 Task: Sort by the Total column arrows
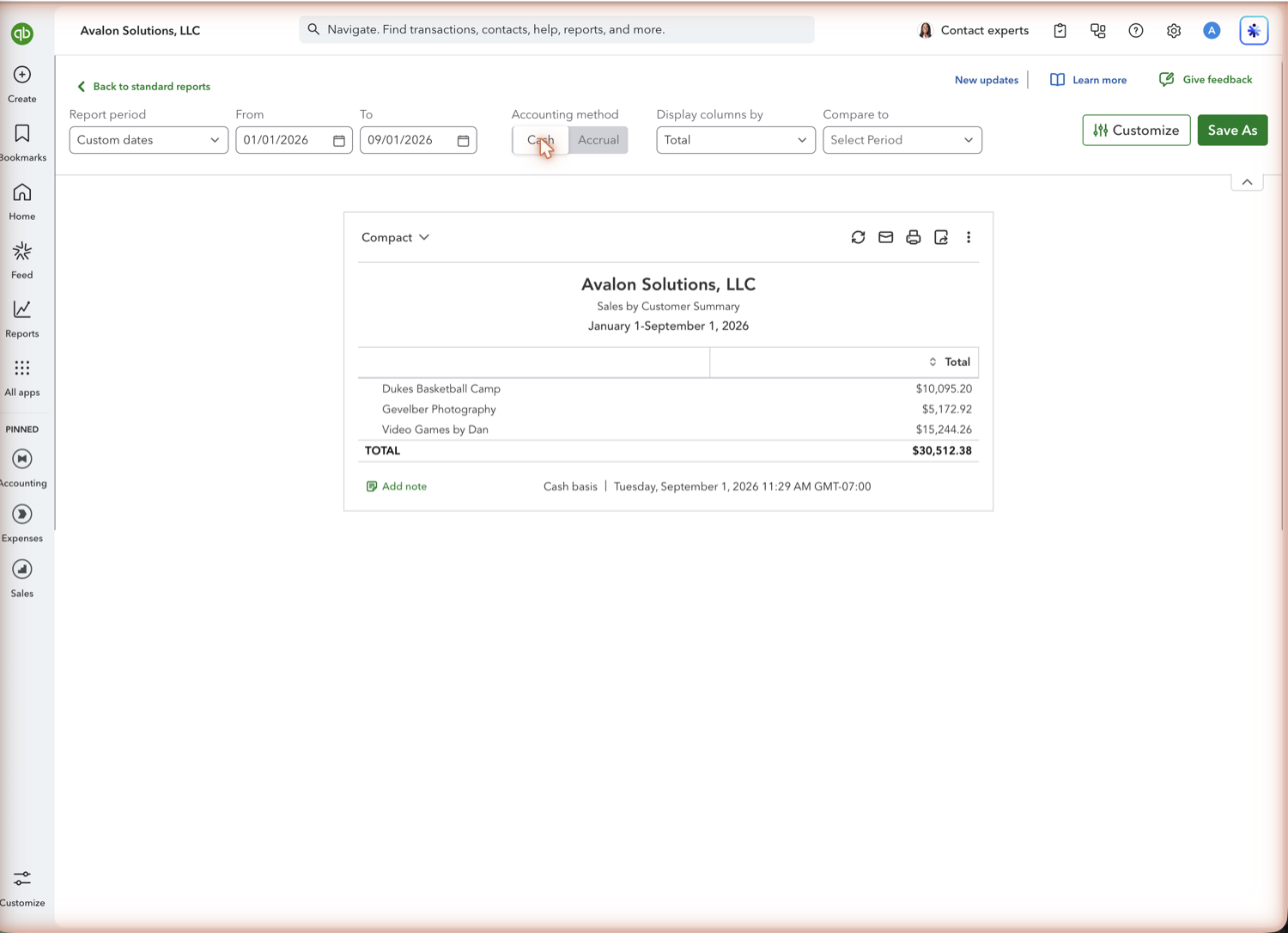(933, 362)
